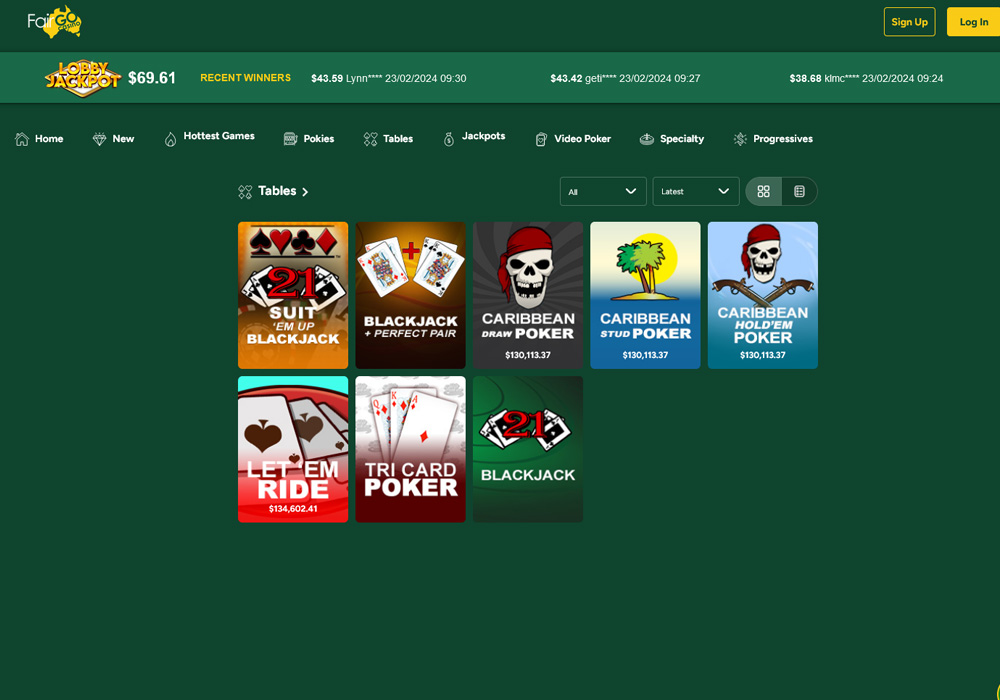The width and height of the screenshot is (1000, 700).
Task: Launch Let 'Em Ride game
Action: tap(293, 449)
